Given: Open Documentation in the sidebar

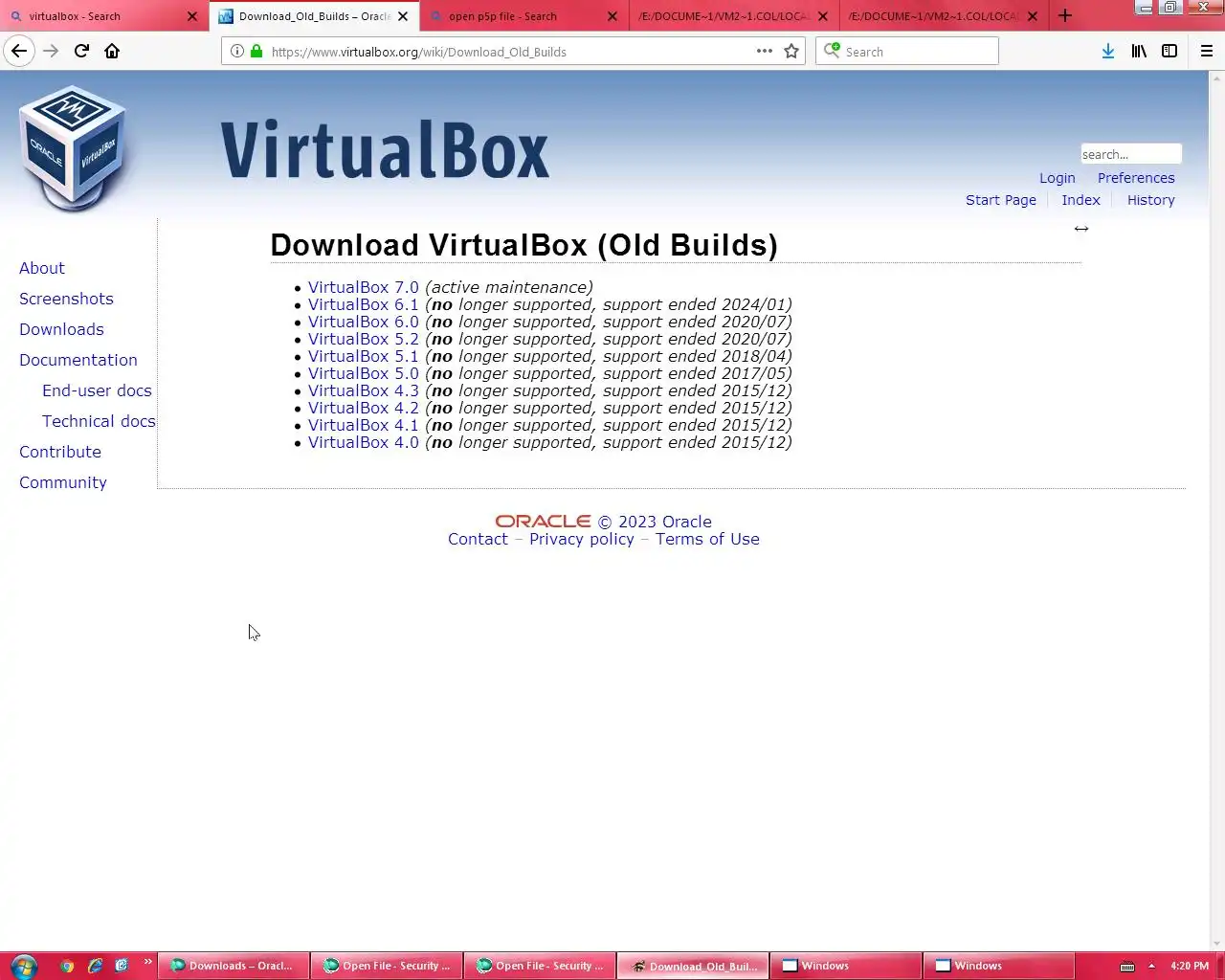Looking at the screenshot, I should click(x=78, y=360).
